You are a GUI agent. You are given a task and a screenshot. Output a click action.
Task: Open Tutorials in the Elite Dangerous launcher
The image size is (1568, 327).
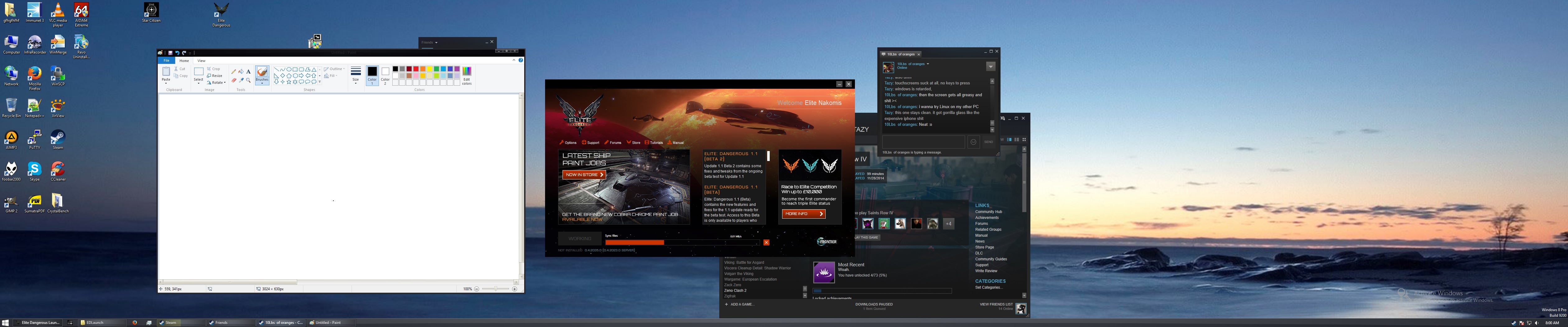pos(654,143)
